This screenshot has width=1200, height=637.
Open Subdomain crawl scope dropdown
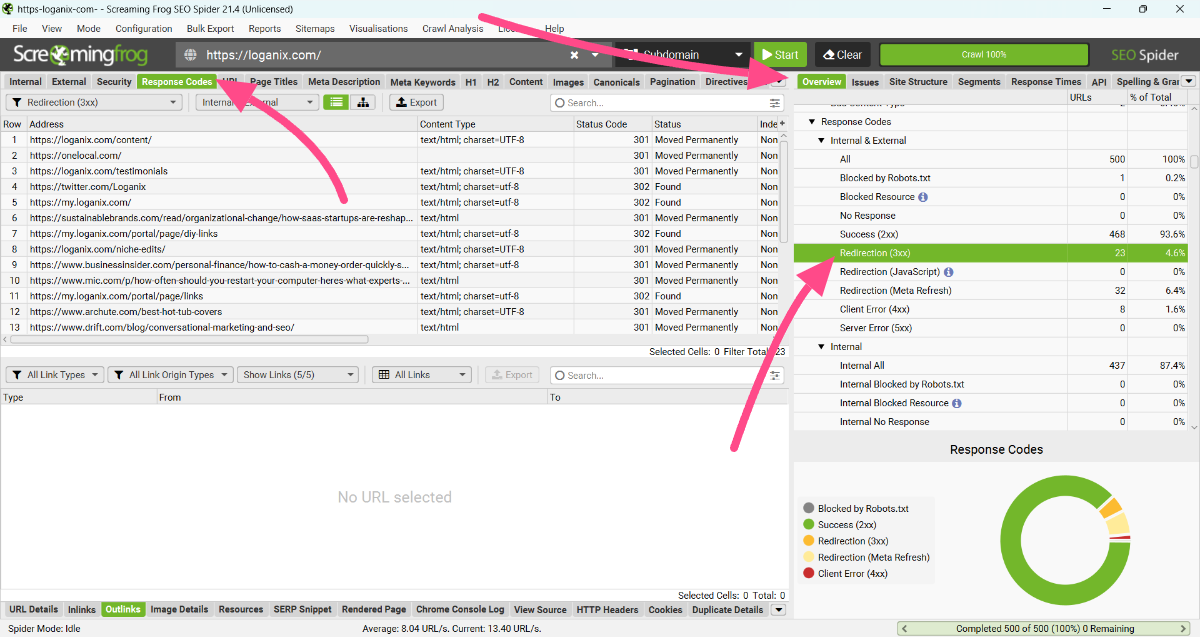click(x=681, y=55)
